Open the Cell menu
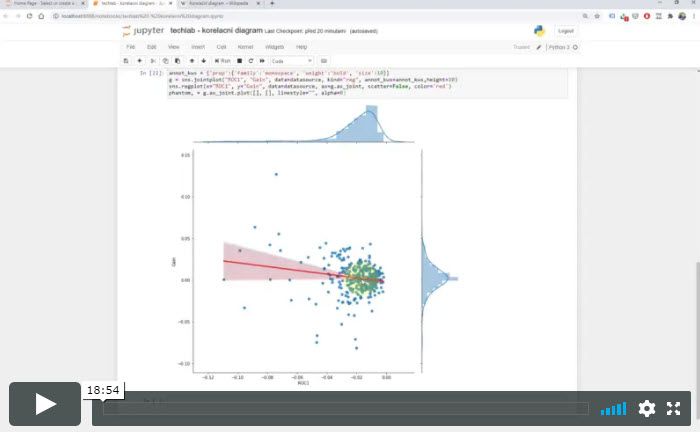Image resolution: width=700 pixels, height=432 pixels. point(221,47)
